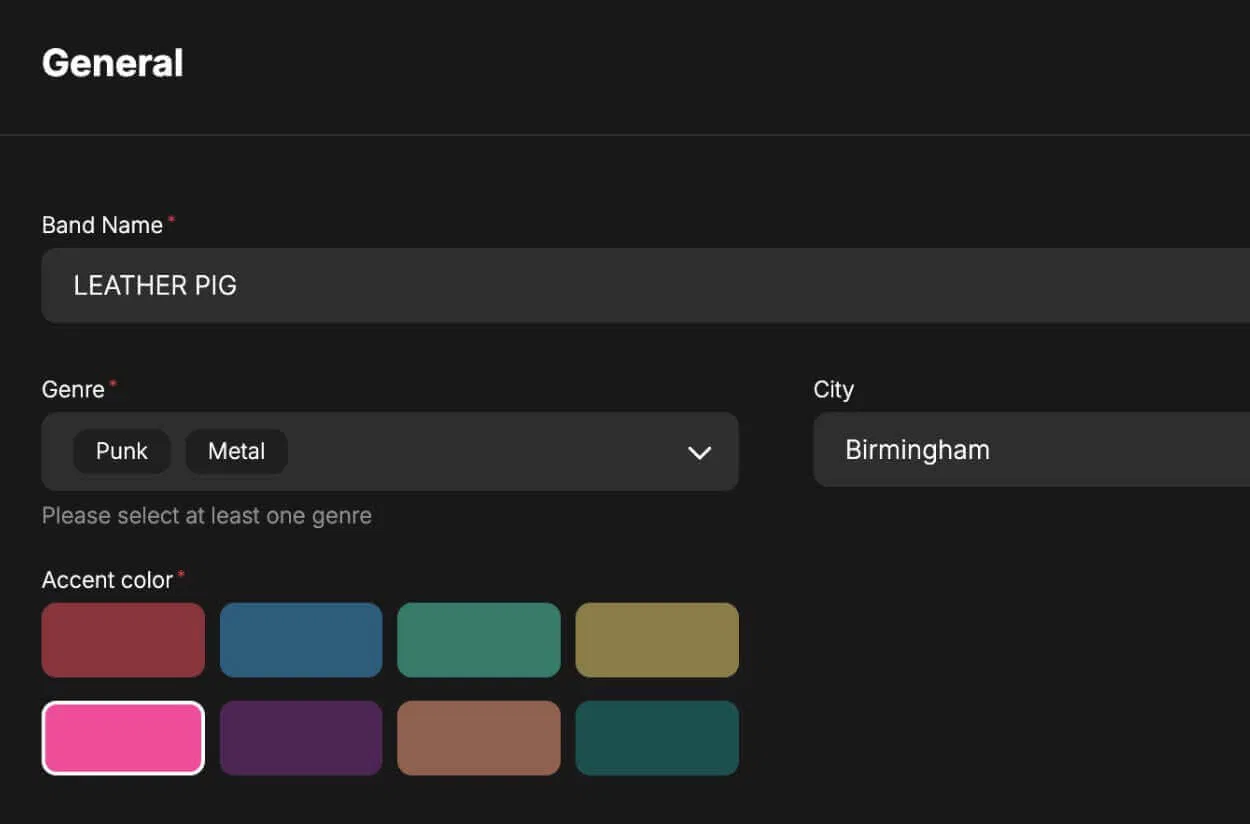Screen dimensions: 1250x824
Task: Expand the genre selection list
Action: 699,452
